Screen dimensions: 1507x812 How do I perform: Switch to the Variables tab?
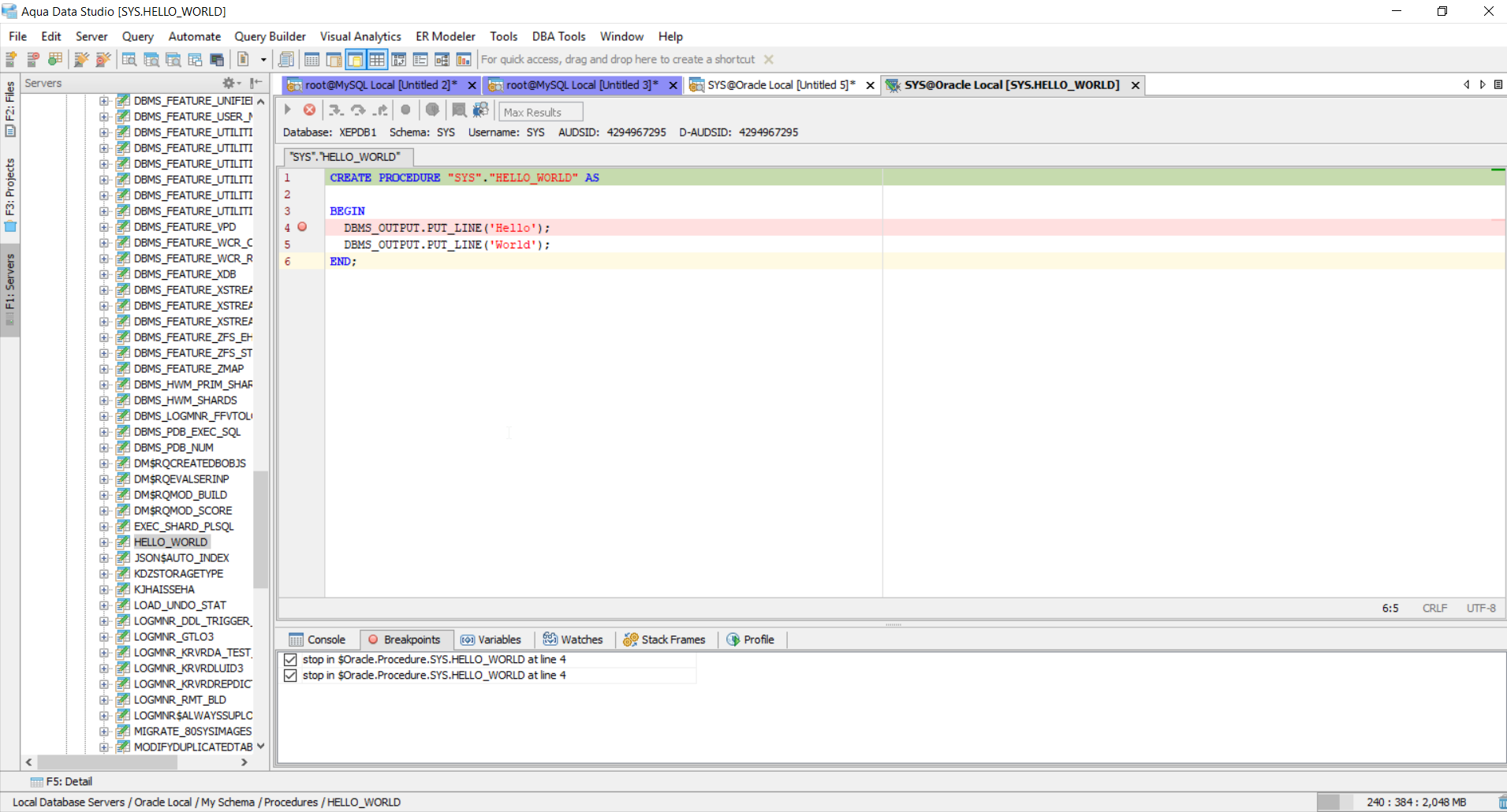point(491,639)
